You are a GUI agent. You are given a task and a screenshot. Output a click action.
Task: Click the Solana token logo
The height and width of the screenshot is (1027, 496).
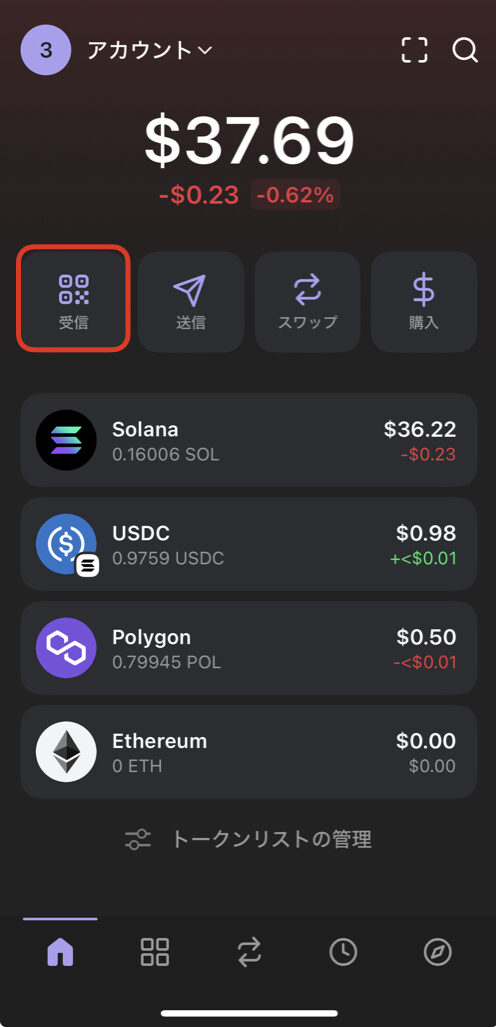(x=66, y=440)
